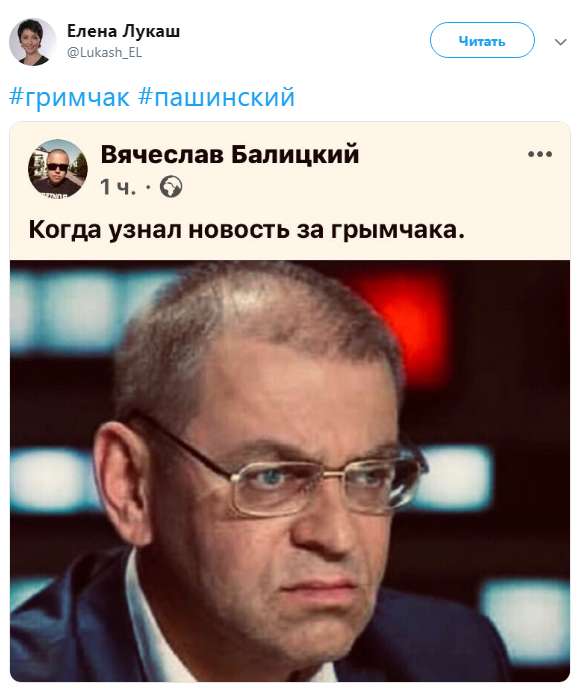
Task: Click Вячеслав Балицкий profile picture
Action: point(57,168)
